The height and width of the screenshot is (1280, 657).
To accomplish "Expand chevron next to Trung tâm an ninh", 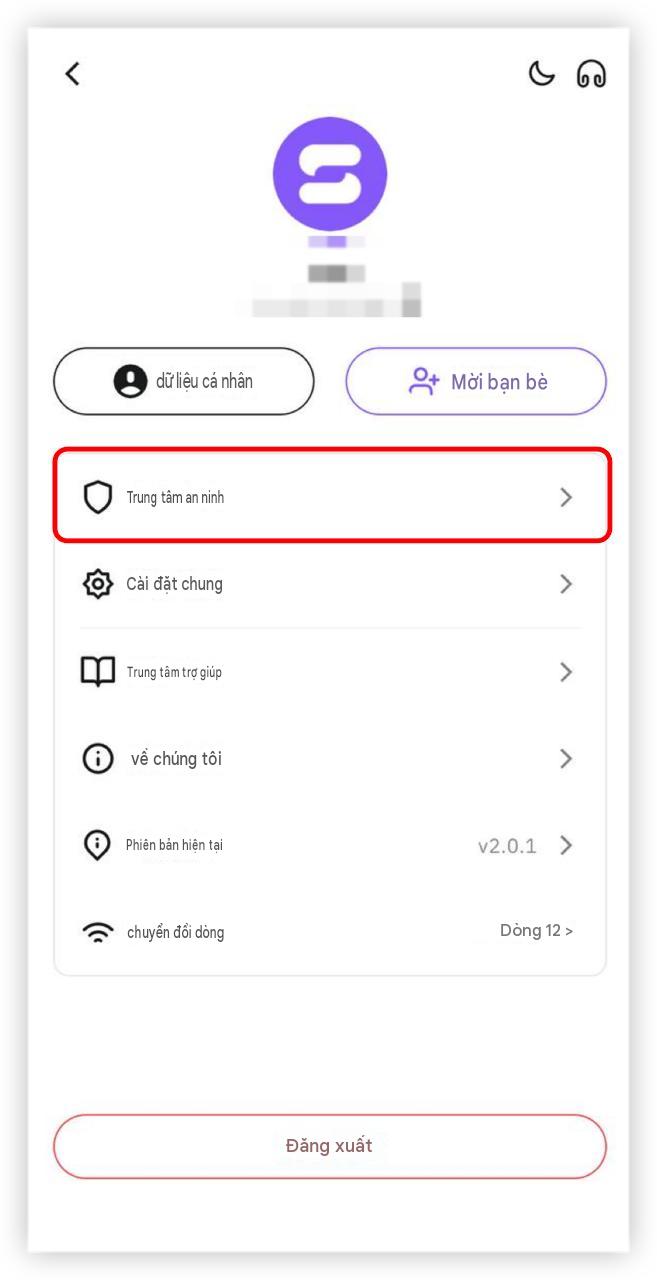I will [566, 497].
